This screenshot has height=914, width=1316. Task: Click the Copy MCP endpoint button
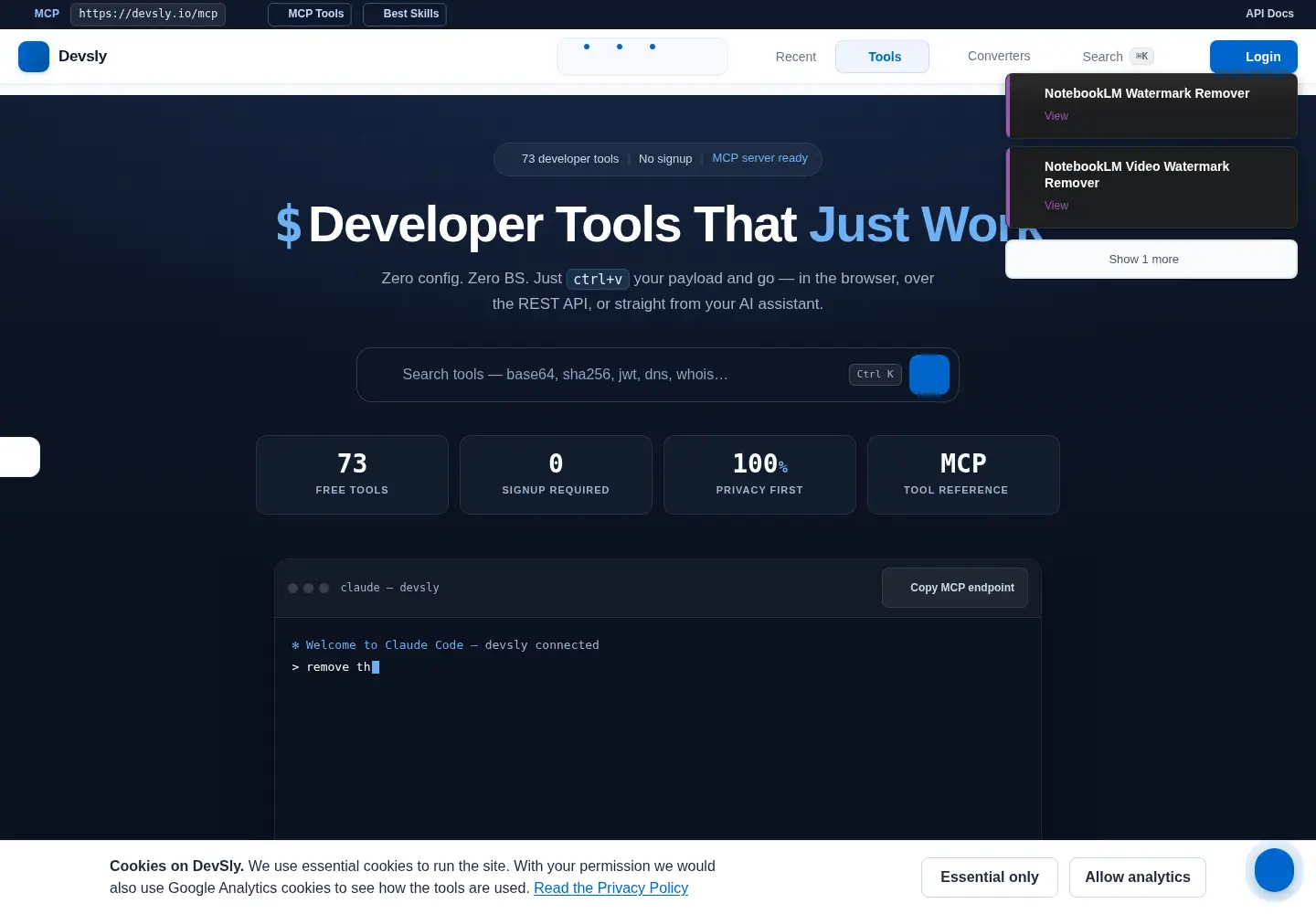point(955,588)
